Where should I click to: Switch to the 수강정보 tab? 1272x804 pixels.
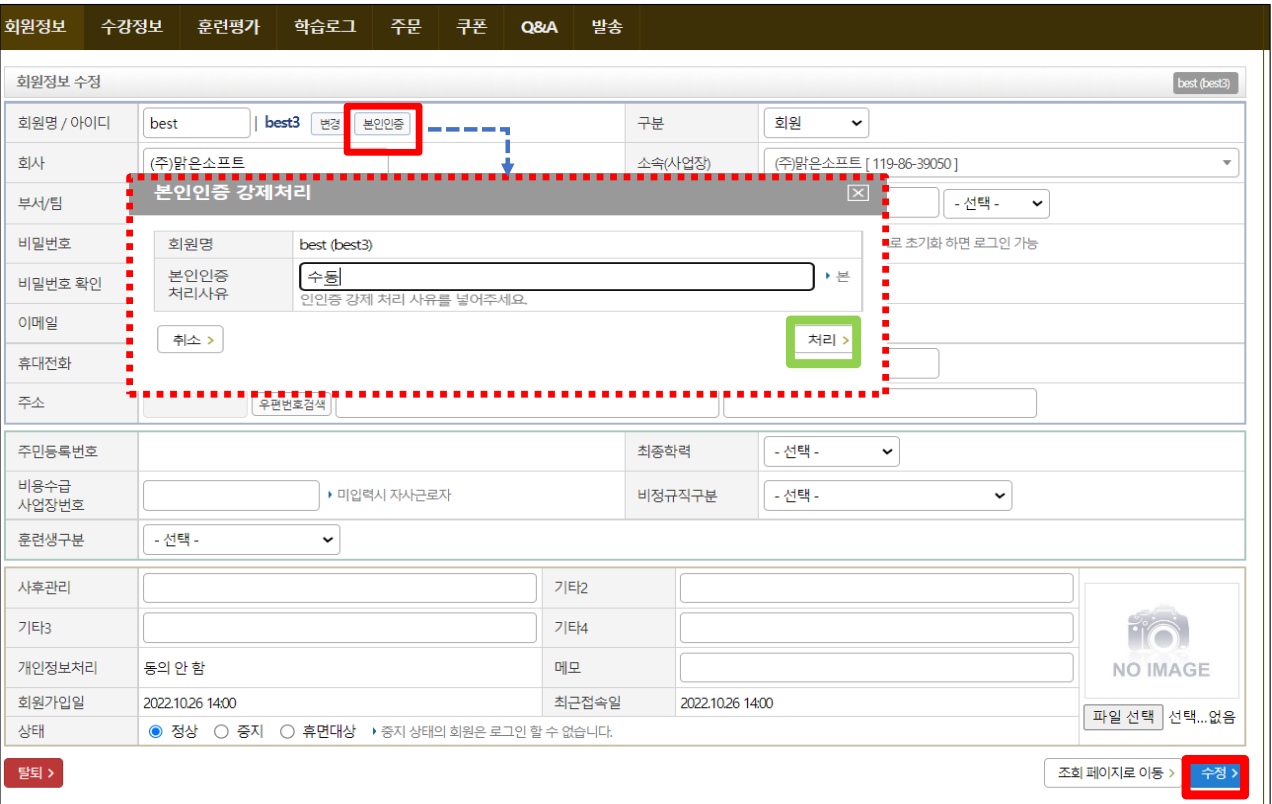coord(132,27)
